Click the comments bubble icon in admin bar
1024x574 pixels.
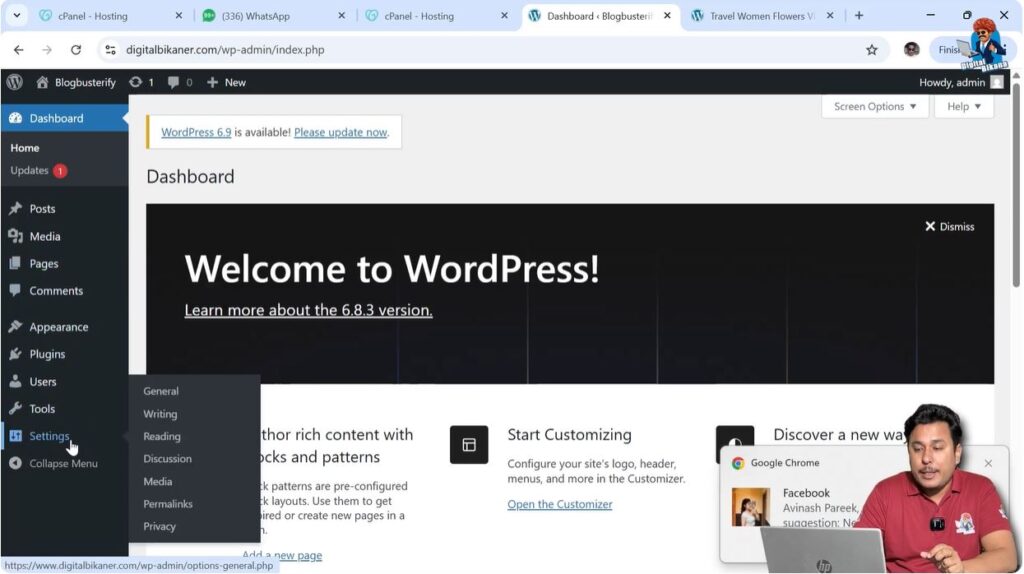click(x=174, y=82)
